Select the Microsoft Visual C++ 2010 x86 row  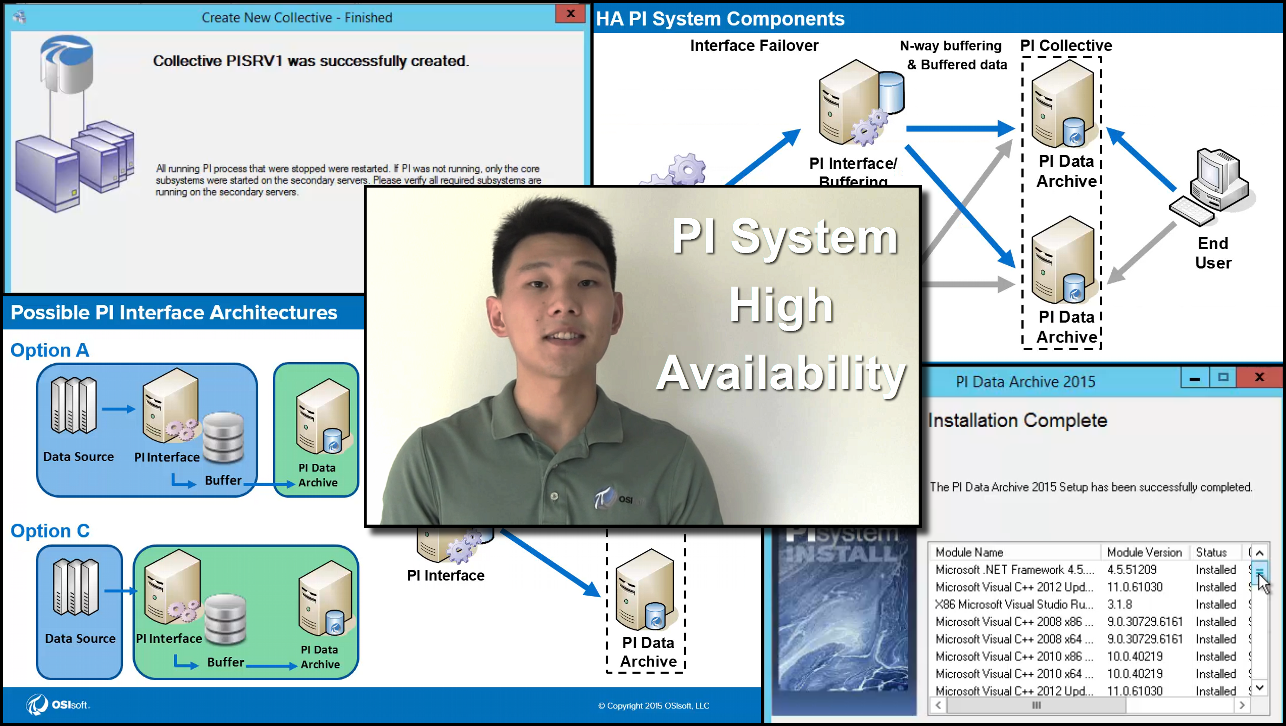click(1090, 657)
